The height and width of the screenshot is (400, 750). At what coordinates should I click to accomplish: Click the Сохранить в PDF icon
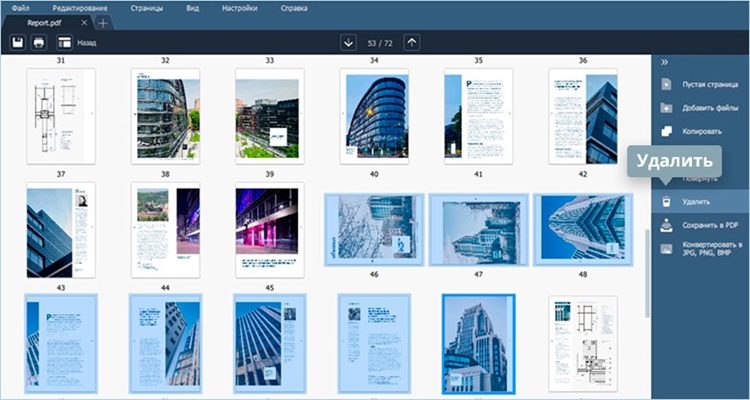(666, 225)
